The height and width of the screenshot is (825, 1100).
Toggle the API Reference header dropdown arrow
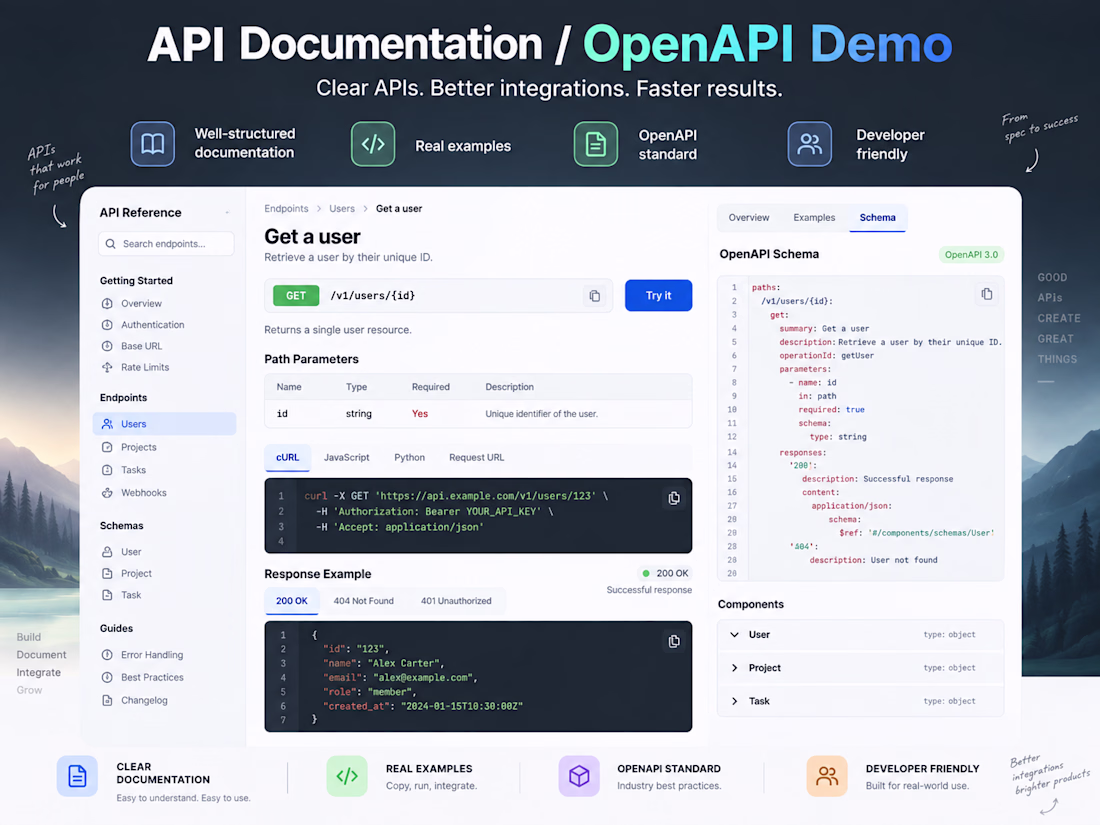227,213
